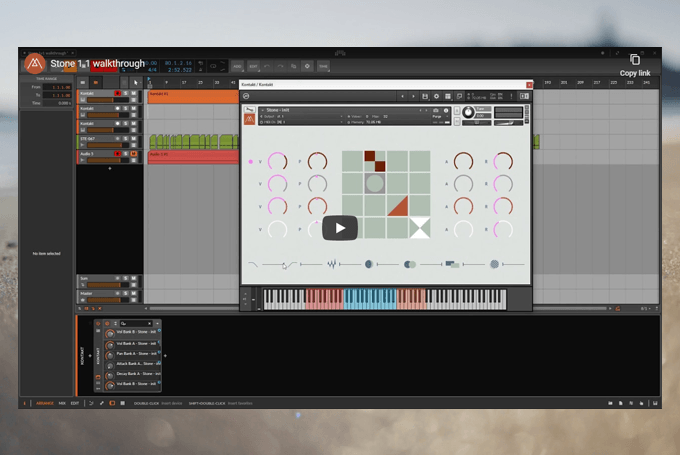The width and height of the screenshot is (680, 455).
Task: Toggle clip launcher view icon above tracks
Action: 83,82
